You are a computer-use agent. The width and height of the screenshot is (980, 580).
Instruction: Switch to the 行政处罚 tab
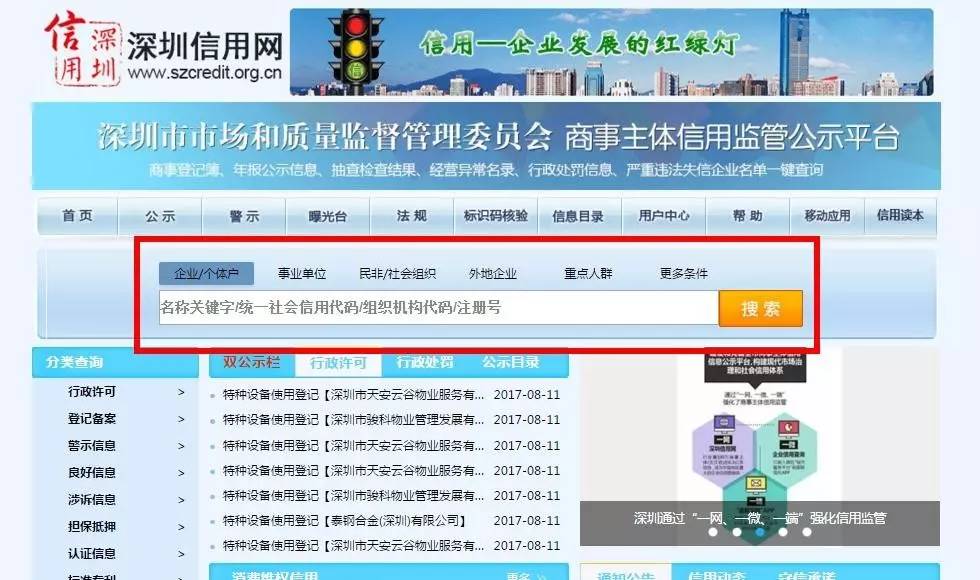(x=425, y=362)
